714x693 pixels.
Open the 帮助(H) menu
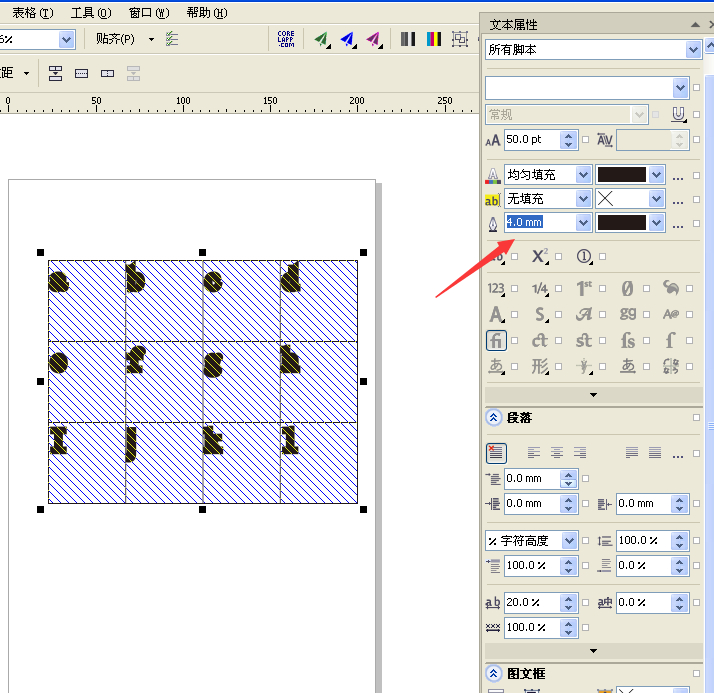pyautogui.click(x=207, y=13)
